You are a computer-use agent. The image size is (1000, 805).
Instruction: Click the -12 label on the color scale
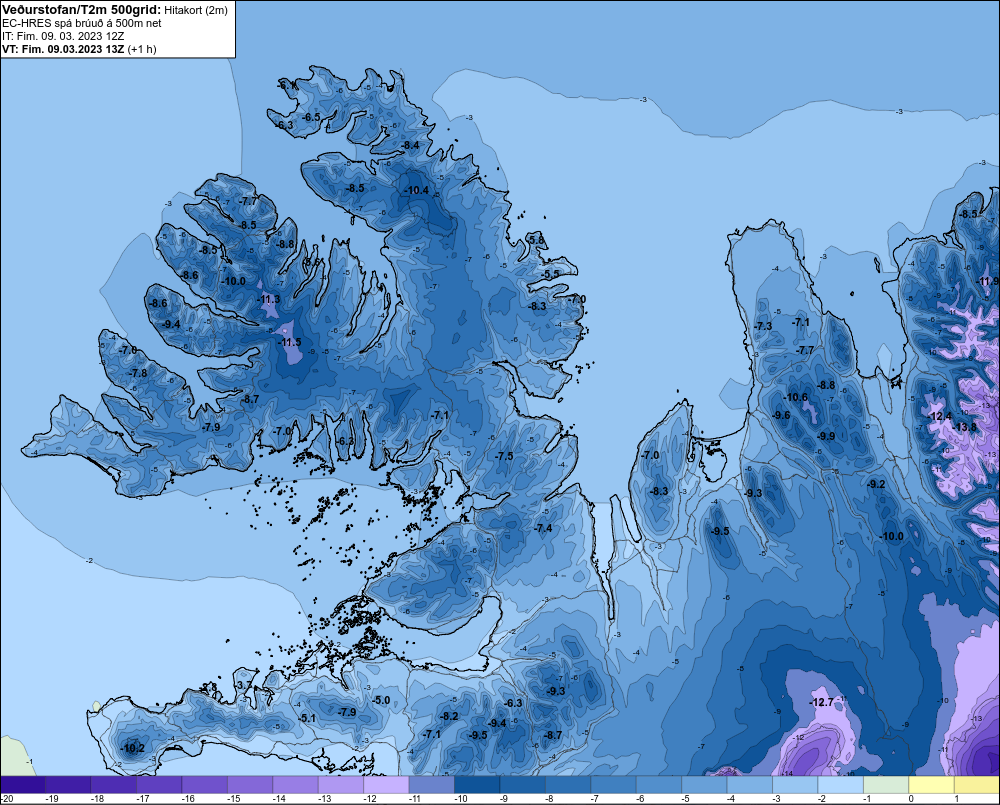[371, 799]
